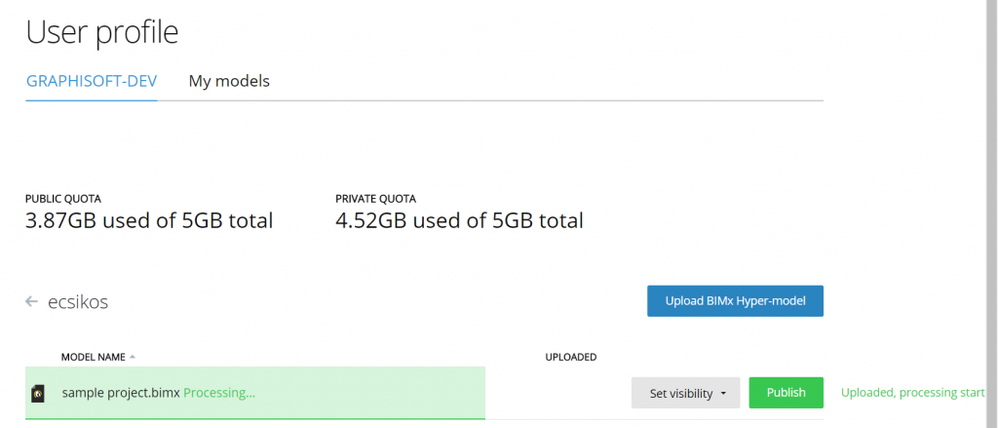Click the "Uploaded, processing start" status message

[913, 393]
